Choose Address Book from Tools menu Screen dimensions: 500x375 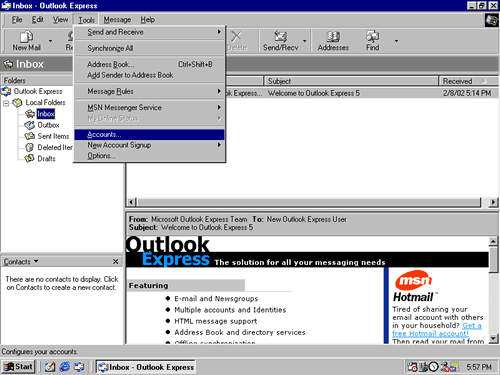point(150,64)
